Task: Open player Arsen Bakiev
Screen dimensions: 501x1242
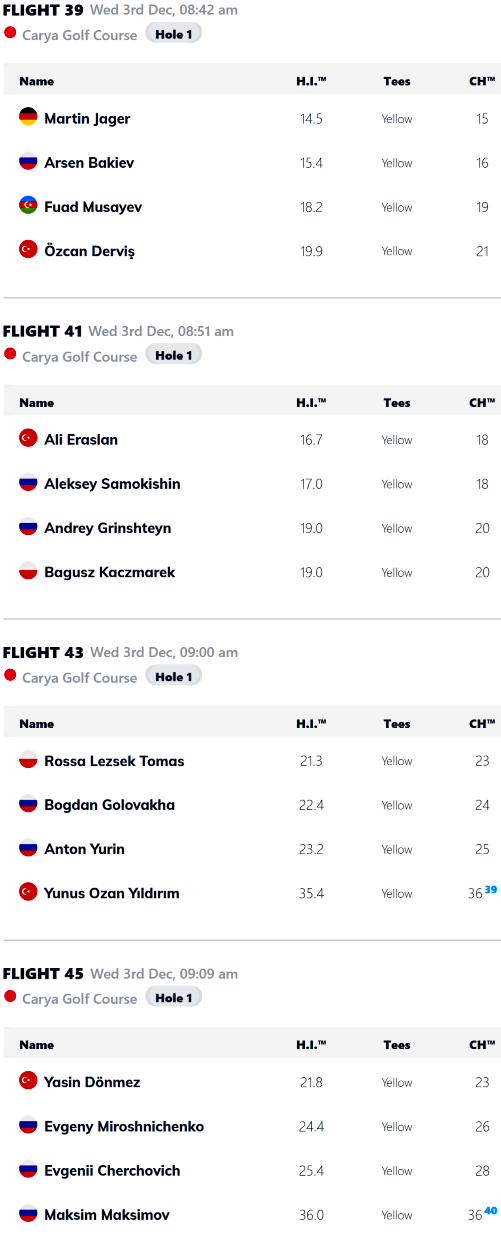Action: point(89,162)
